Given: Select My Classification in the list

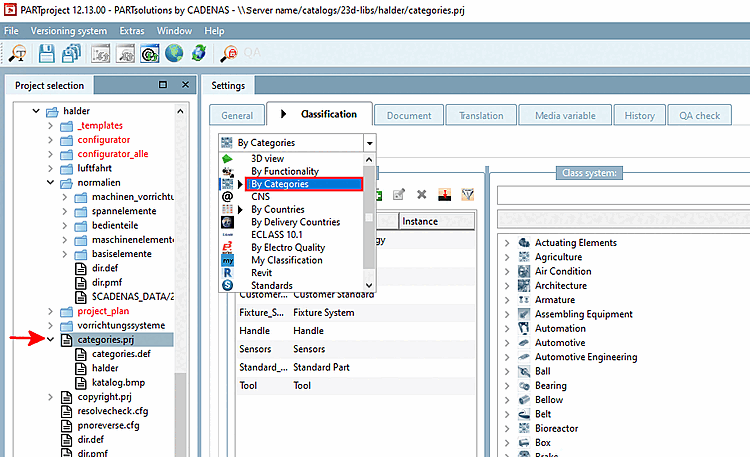Looking at the screenshot, I should click(287, 260).
